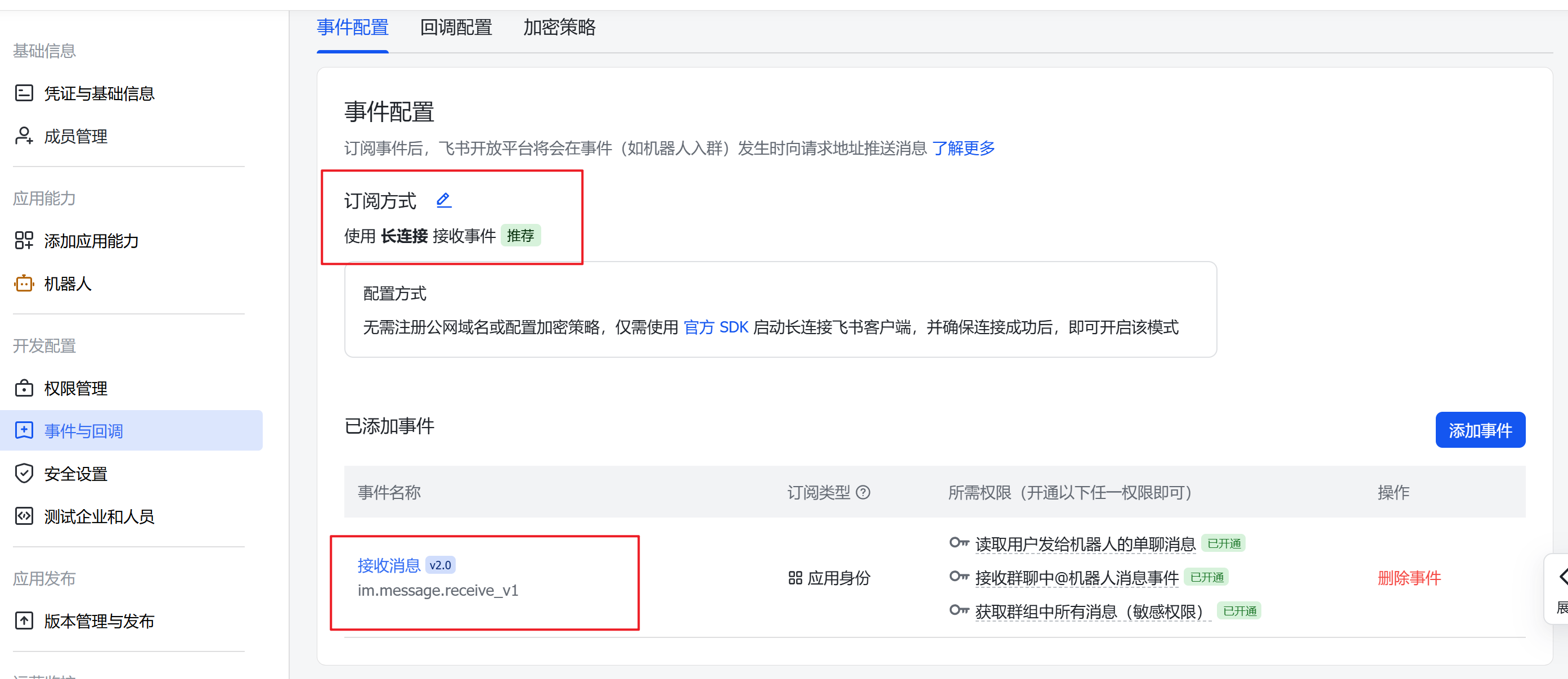The image size is (1568, 679).
Task: Click the 版本管理与发布 upload icon
Action: point(24,620)
